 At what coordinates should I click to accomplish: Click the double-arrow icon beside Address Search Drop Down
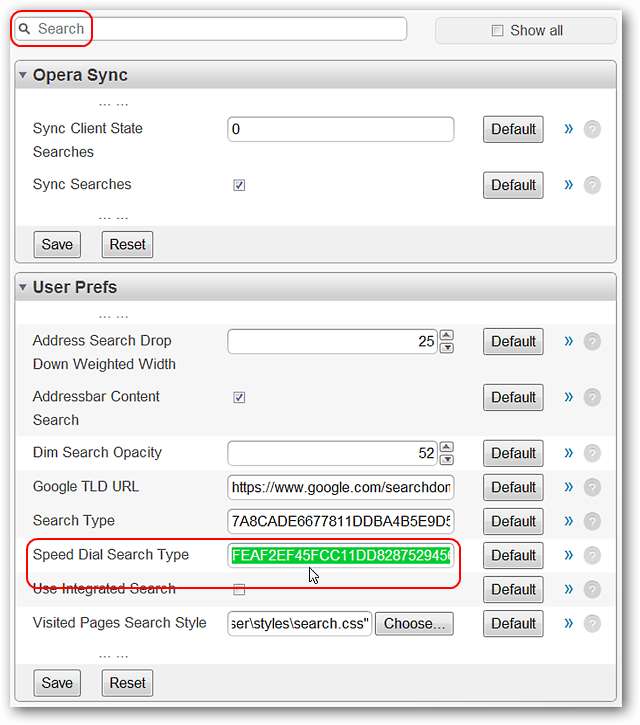[x=569, y=340]
